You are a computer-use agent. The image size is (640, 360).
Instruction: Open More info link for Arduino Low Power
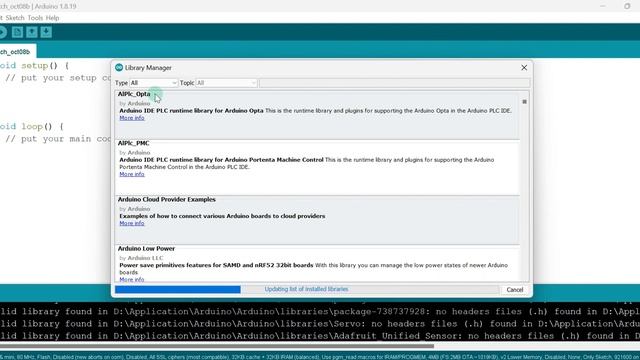click(x=132, y=280)
